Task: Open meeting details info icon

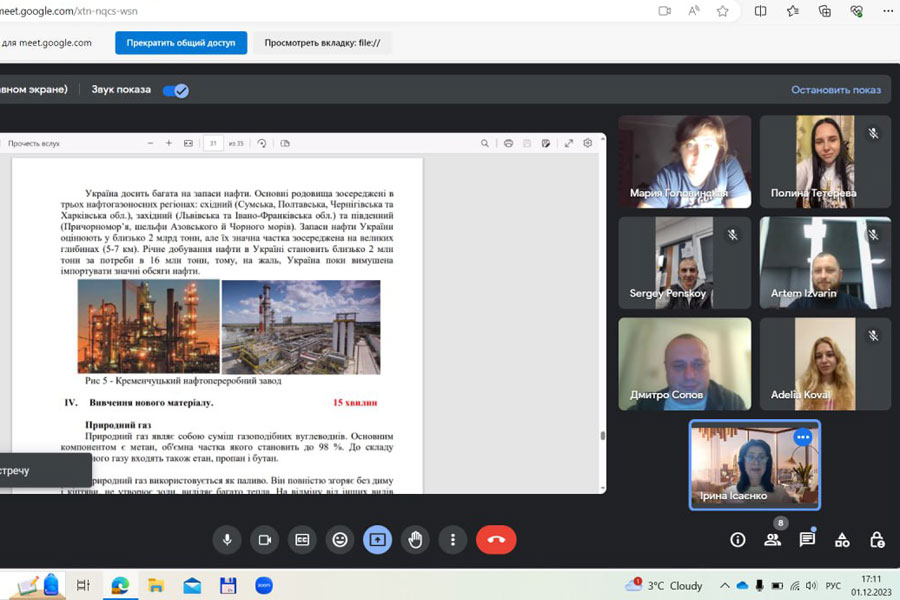Action: 738,540
